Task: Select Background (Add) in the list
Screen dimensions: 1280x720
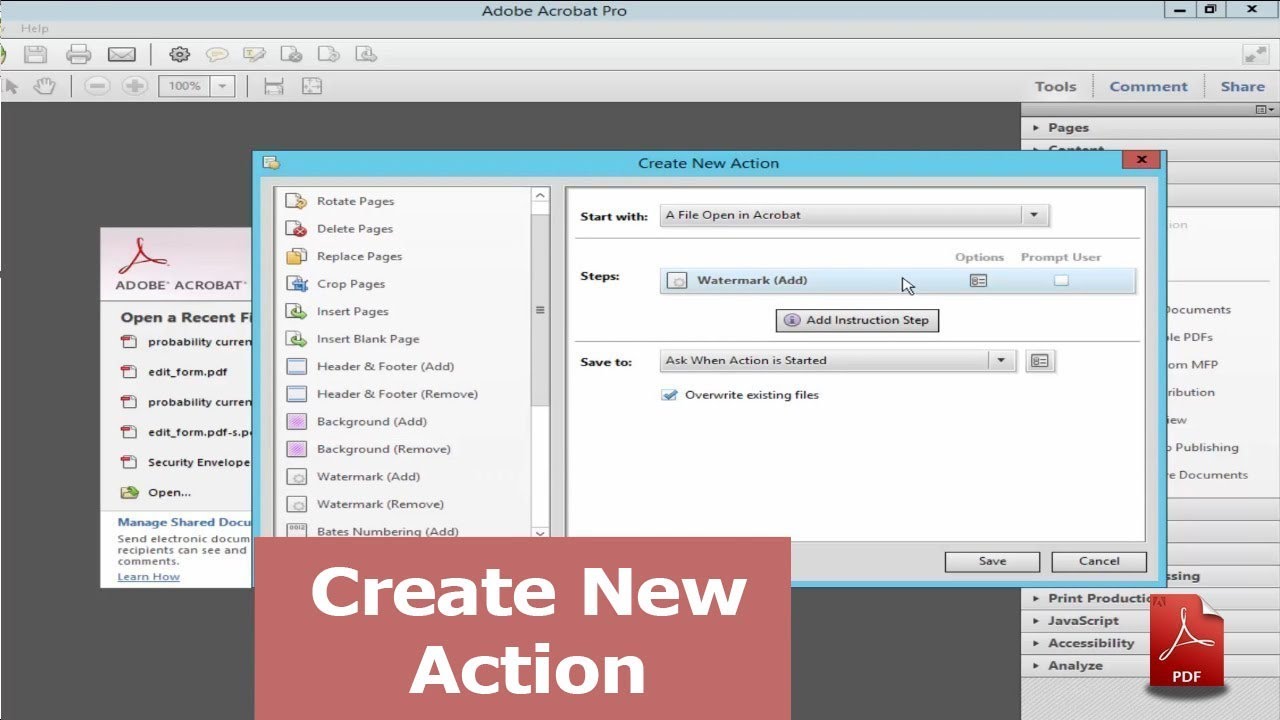Action: coord(371,421)
